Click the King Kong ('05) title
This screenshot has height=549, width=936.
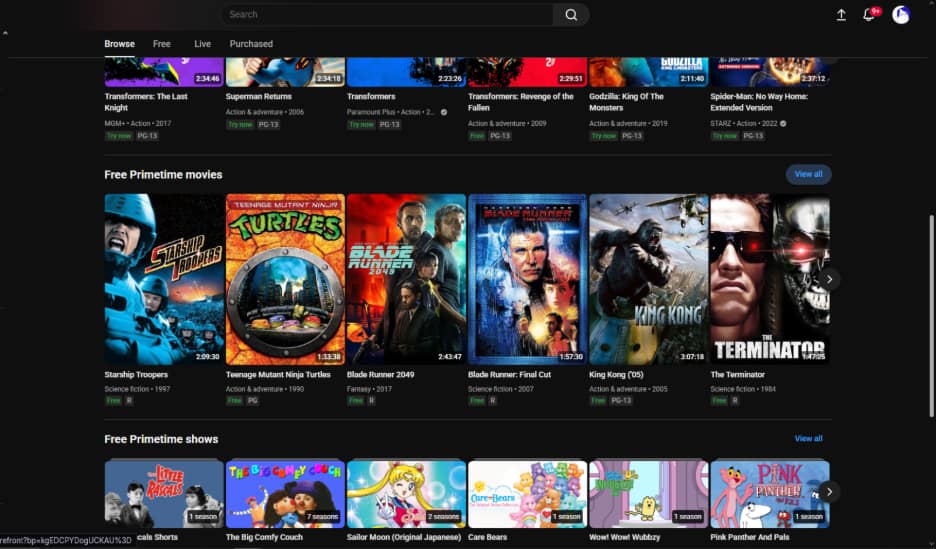[x=616, y=375]
